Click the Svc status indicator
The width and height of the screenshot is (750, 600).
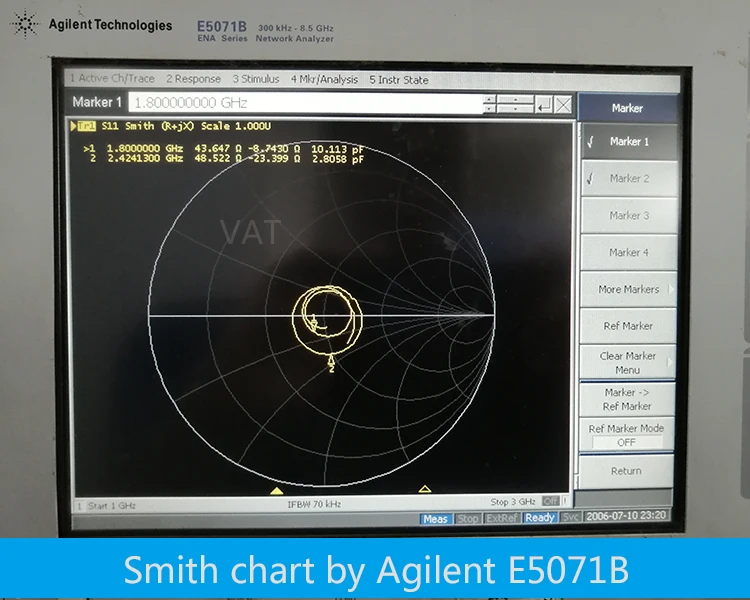(x=570, y=517)
